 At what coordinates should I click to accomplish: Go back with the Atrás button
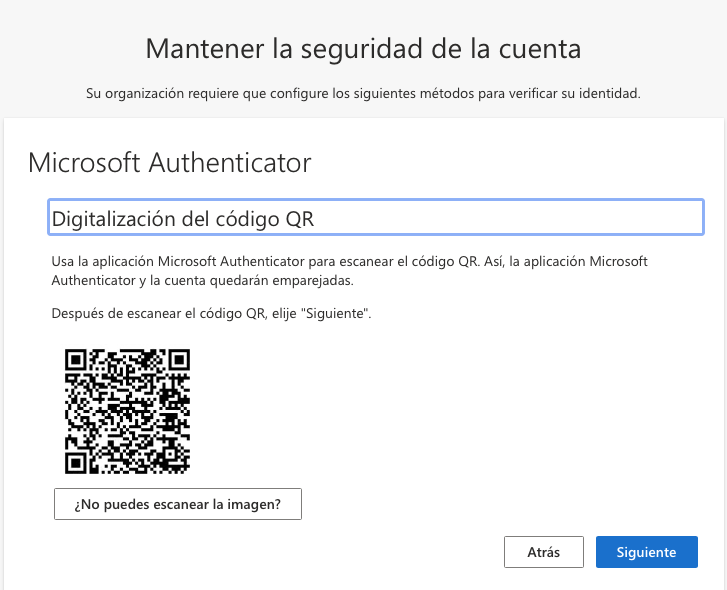[x=543, y=552]
